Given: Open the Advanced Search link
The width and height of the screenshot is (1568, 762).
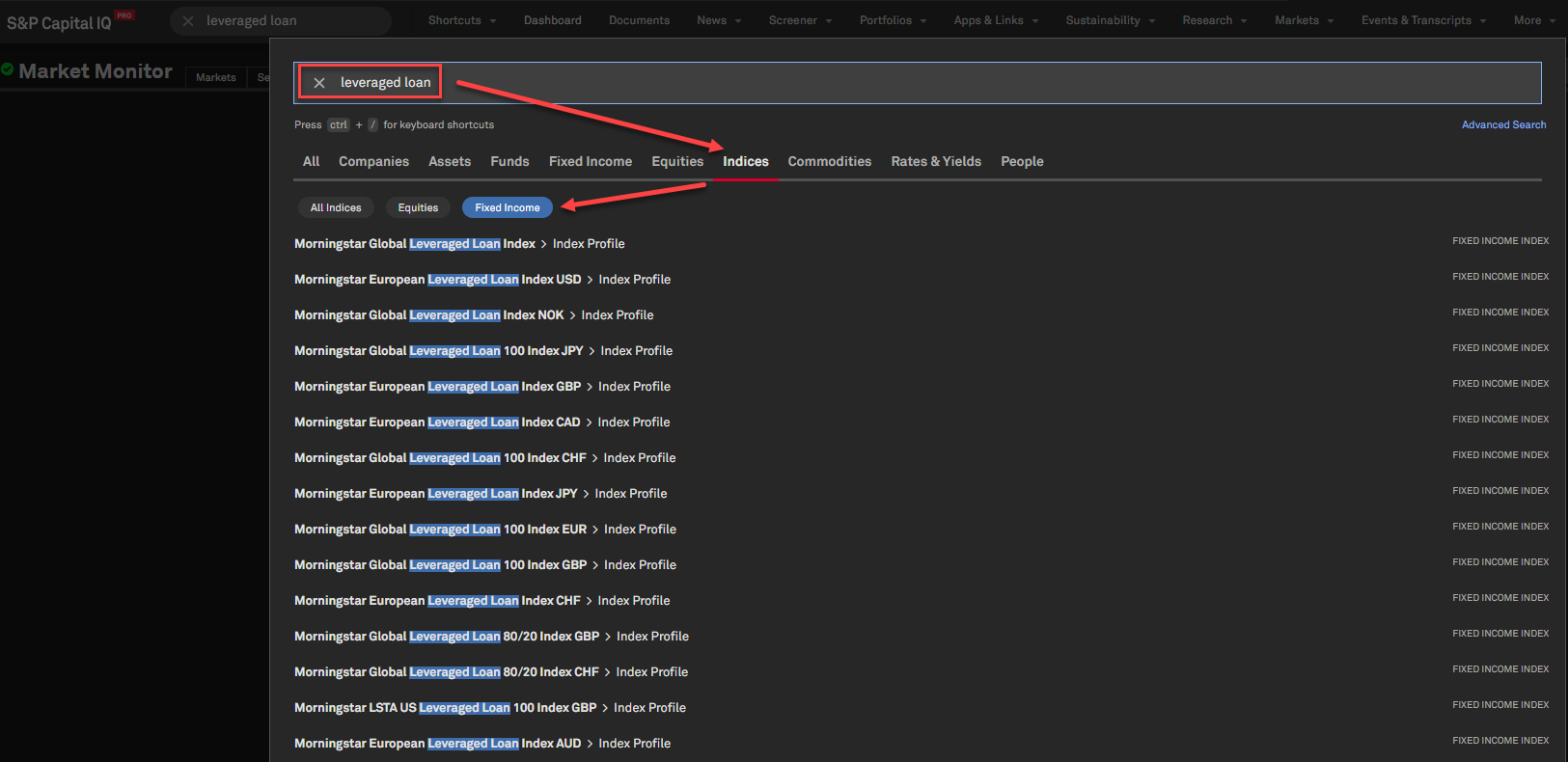Looking at the screenshot, I should (x=1503, y=124).
